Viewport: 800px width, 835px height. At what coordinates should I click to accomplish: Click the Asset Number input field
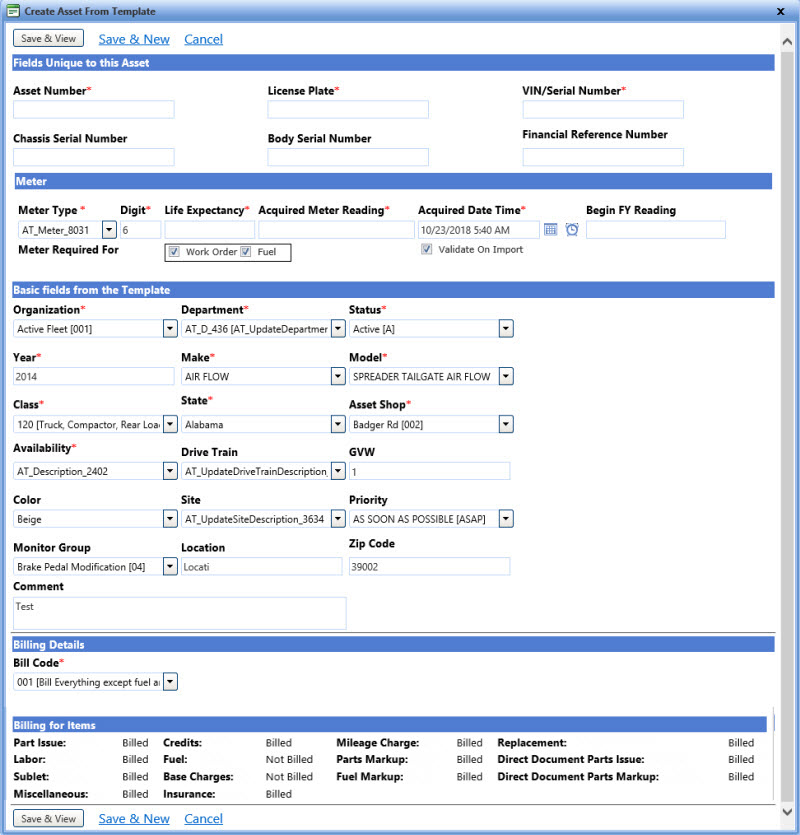tap(94, 109)
